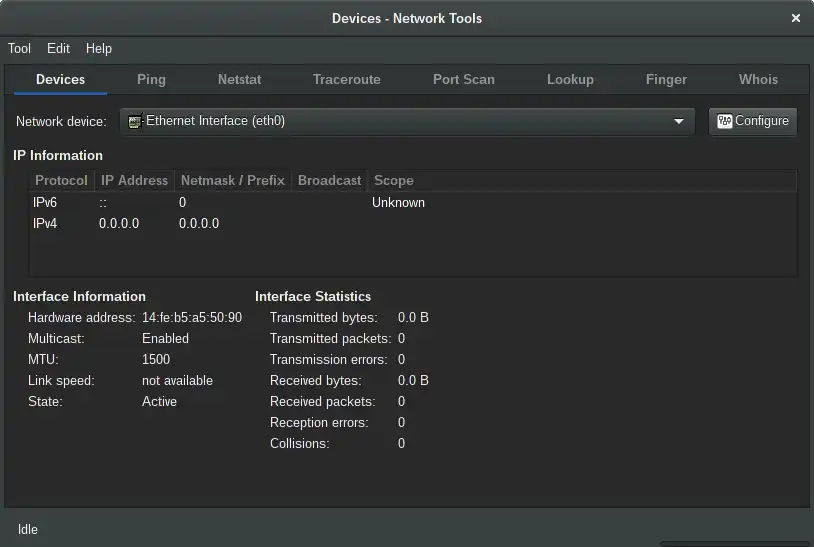The width and height of the screenshot is (814, 547).
Task: Click the hardware address 14:fe:b5:a5:50:90
Action: pyautogui.click(x=192, y=318)
